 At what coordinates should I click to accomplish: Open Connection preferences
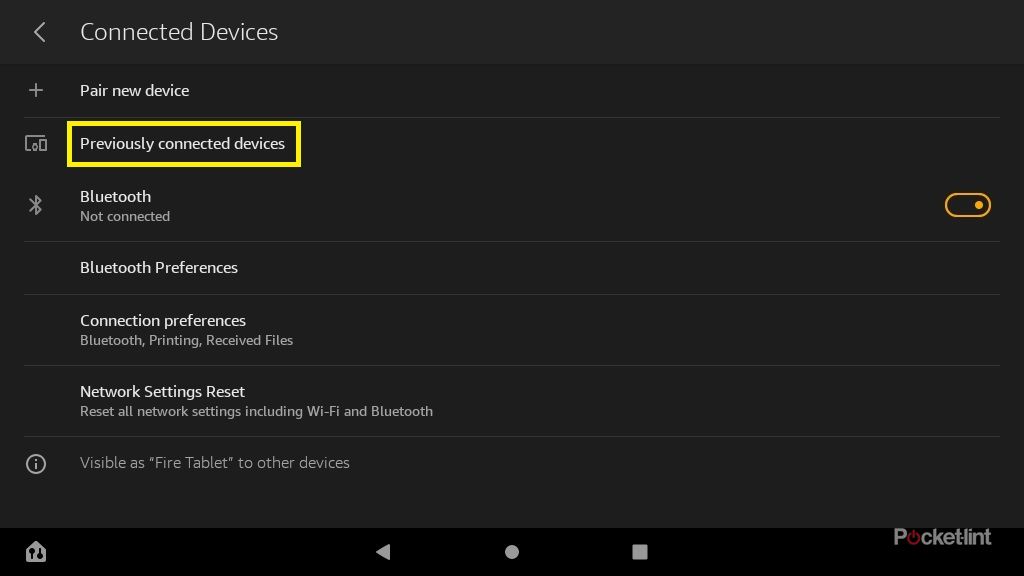(x=163, y=321)
